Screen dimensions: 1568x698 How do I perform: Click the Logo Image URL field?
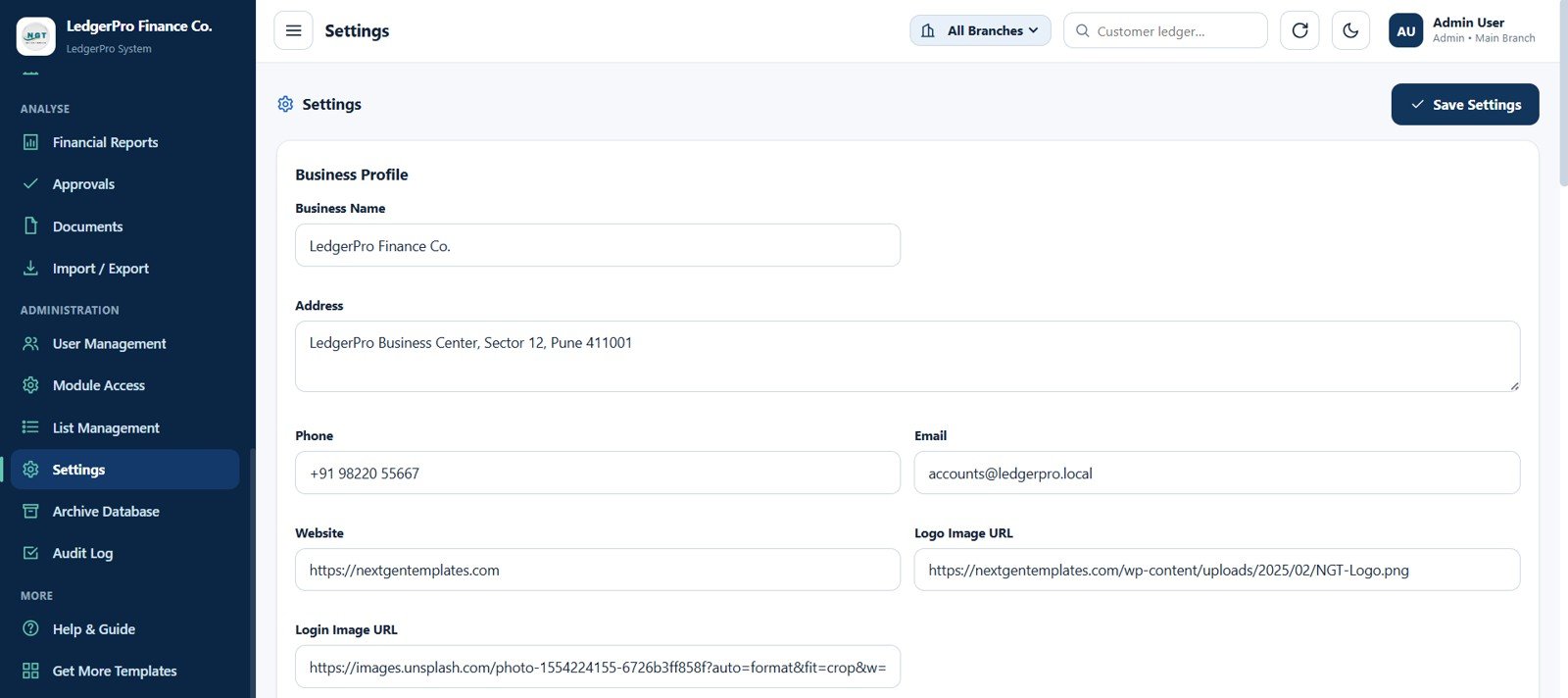(x=1217, y=570)
